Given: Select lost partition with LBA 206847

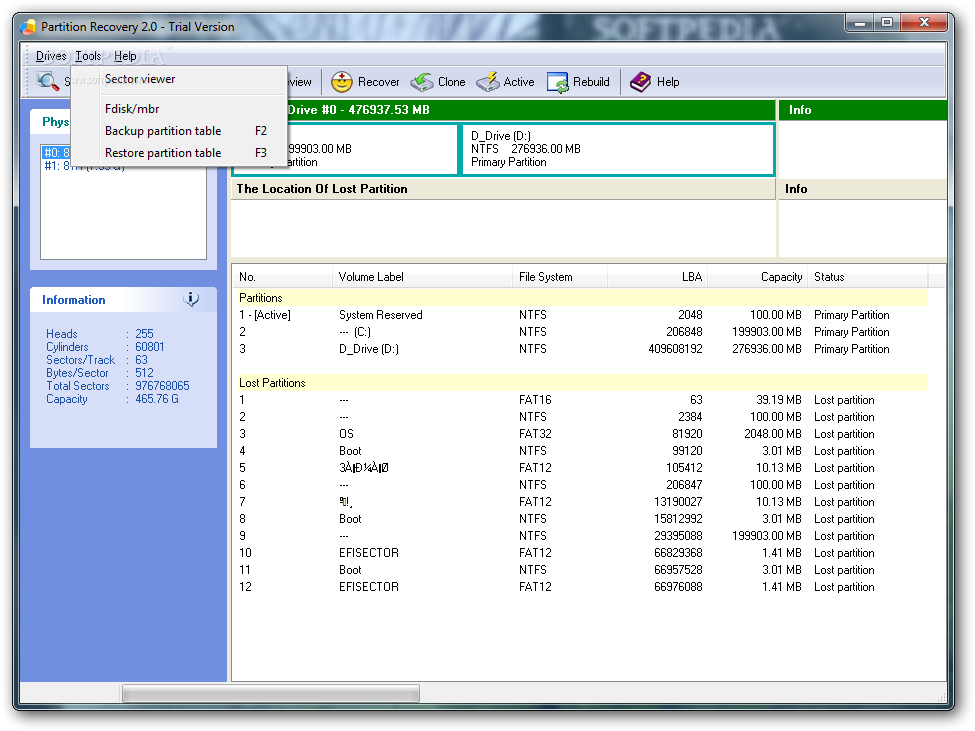Looking at the screenshot, I should [x=581, y=485].
